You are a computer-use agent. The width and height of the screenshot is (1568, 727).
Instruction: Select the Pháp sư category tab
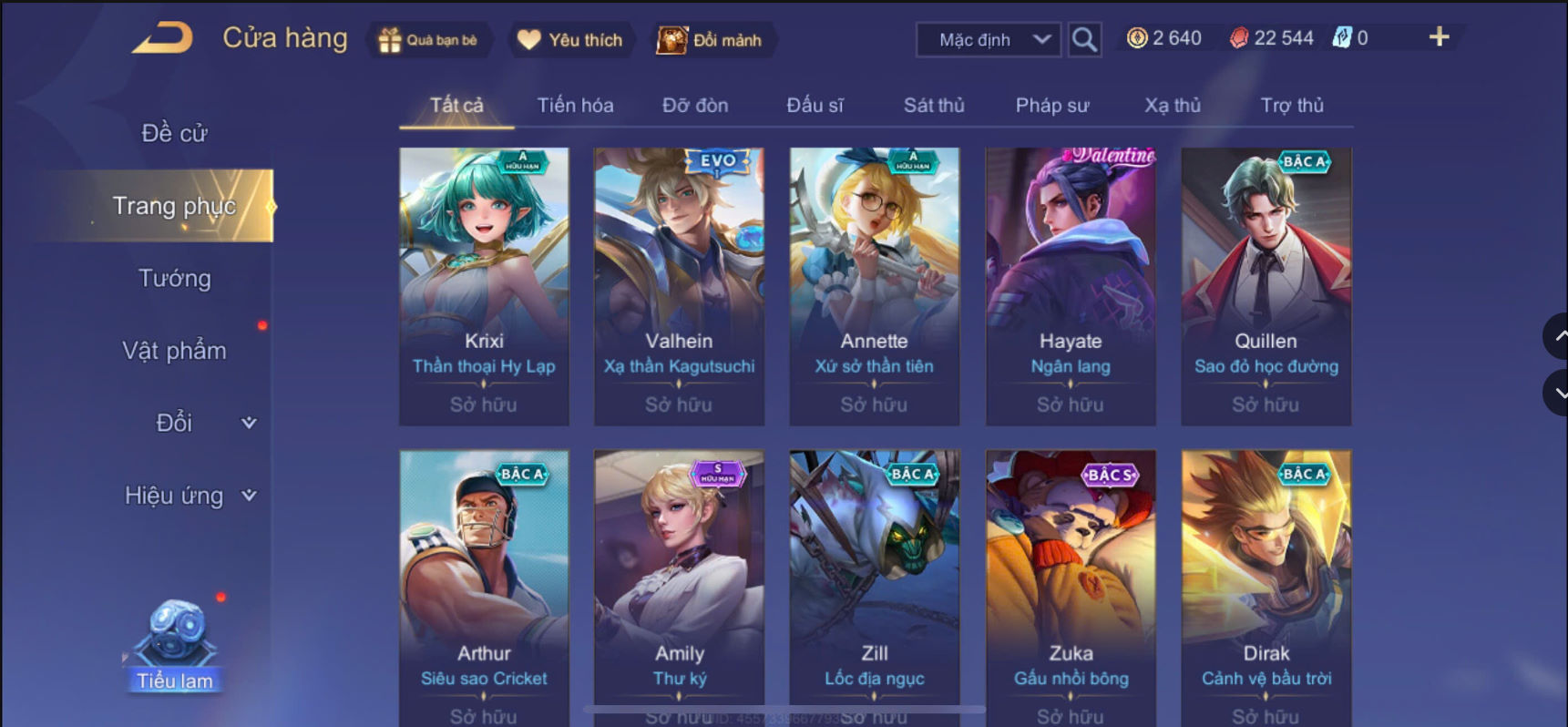(1052, 105)
